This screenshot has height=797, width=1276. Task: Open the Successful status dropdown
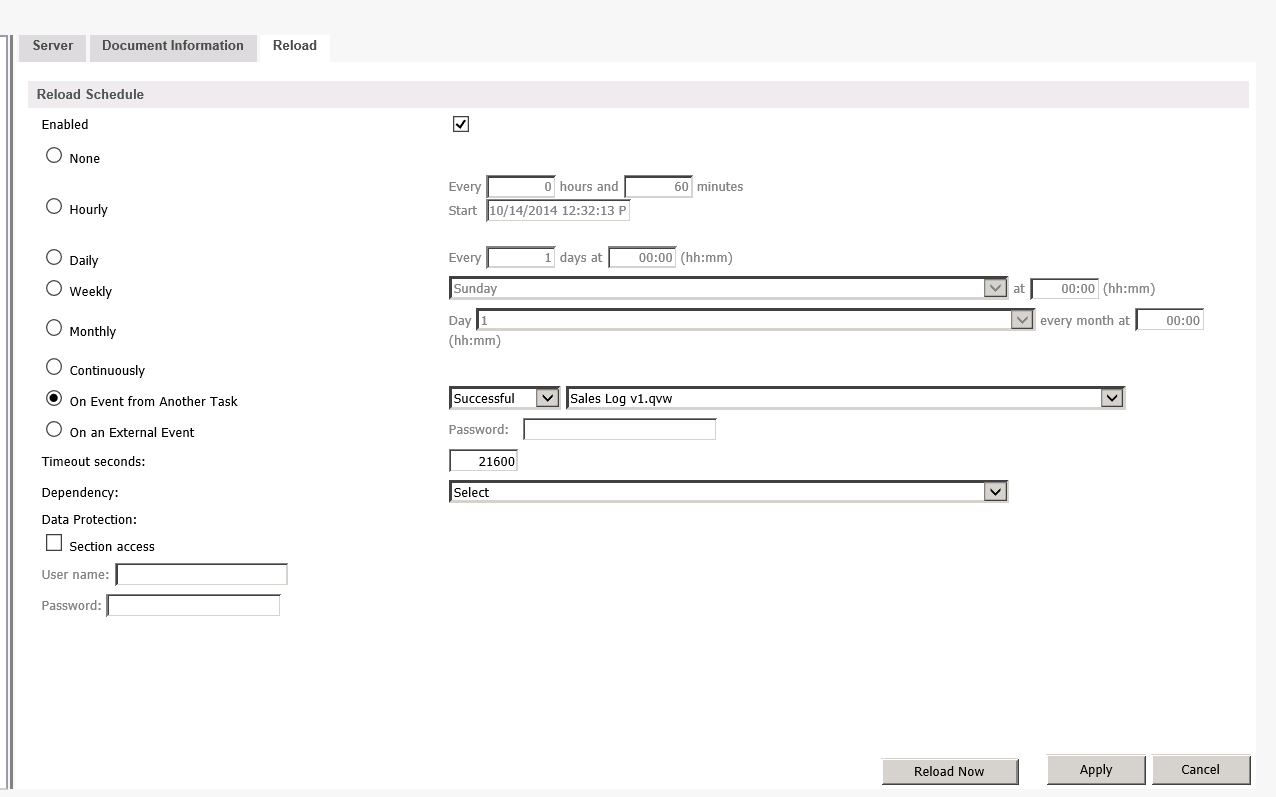(504, 398)
